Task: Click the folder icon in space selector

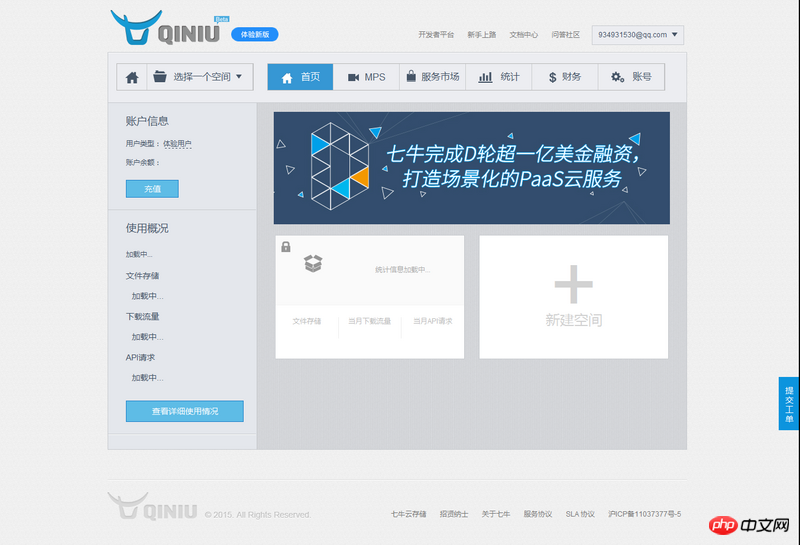Action: point(160,77)
